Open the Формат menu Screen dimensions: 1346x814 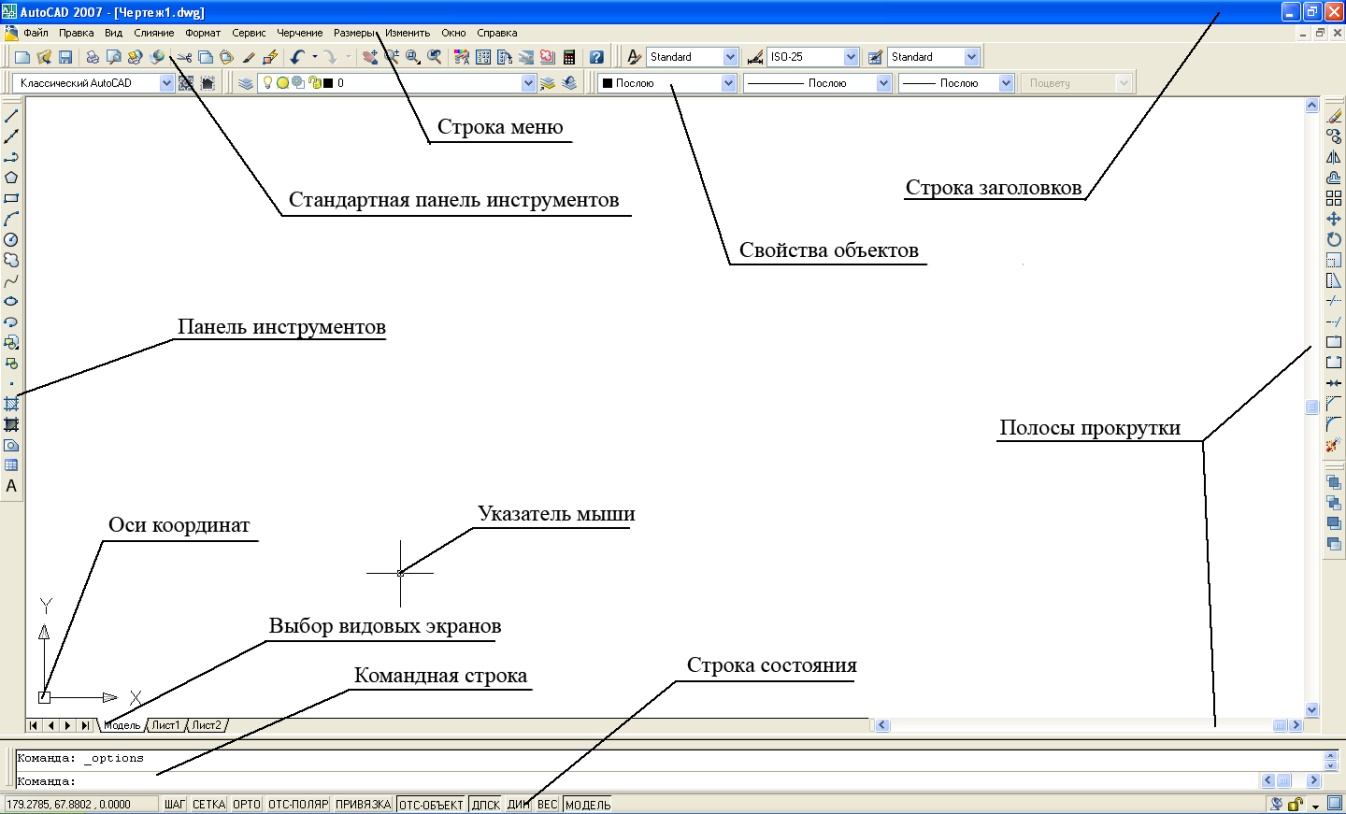click(x=203, y=33)
